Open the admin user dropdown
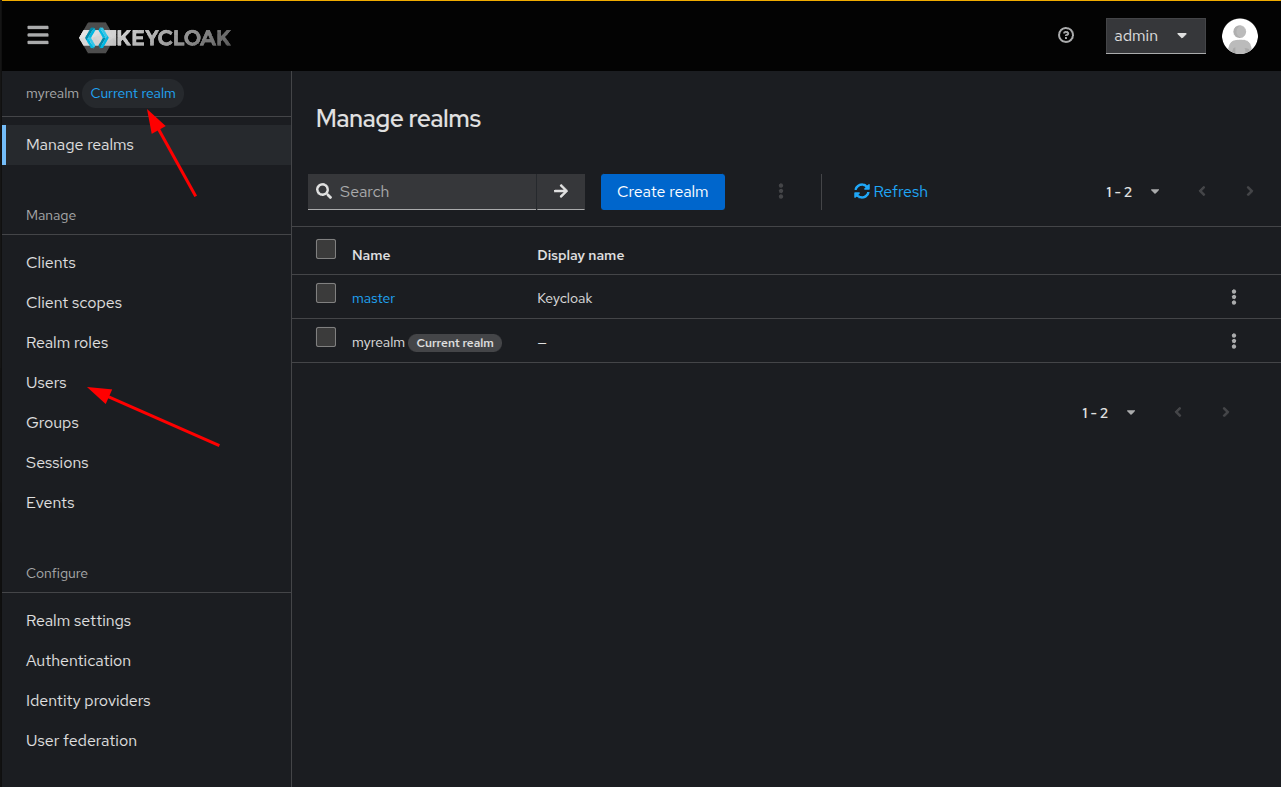Screen dimensions: 1281x787 (1155, 36)
